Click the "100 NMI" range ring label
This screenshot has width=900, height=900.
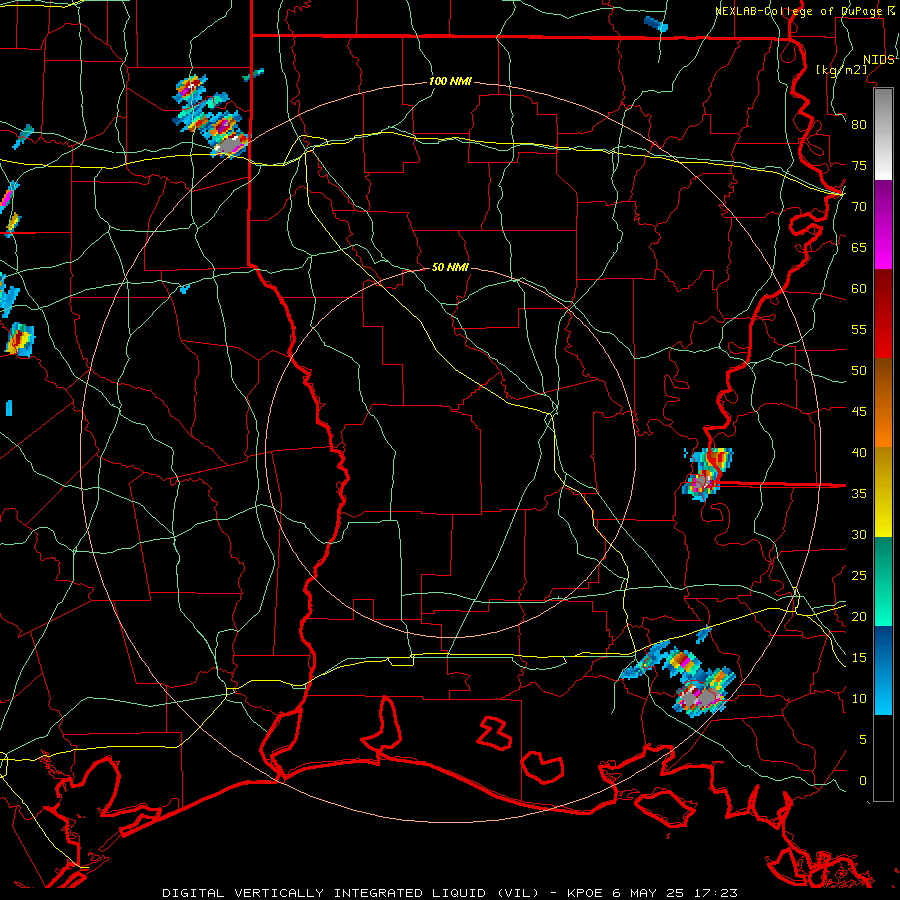pos(450,81)
